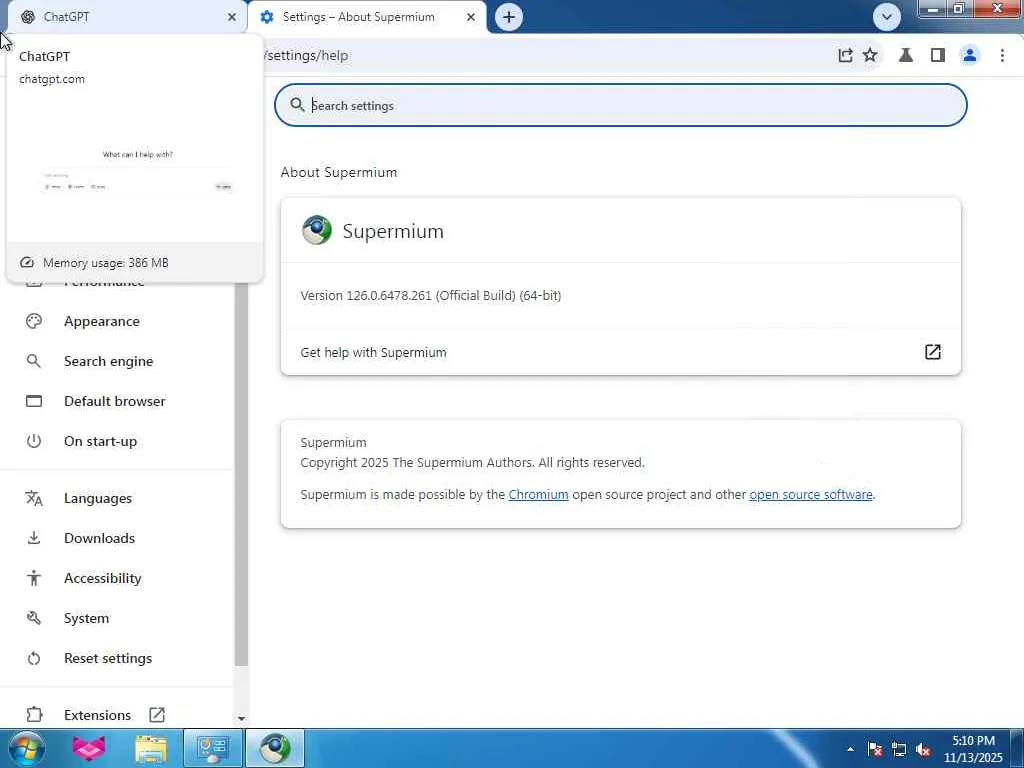This screenshot has width=1024, height=768.
Task: Focus the Search settings field
Action: (x=620, y=105)
